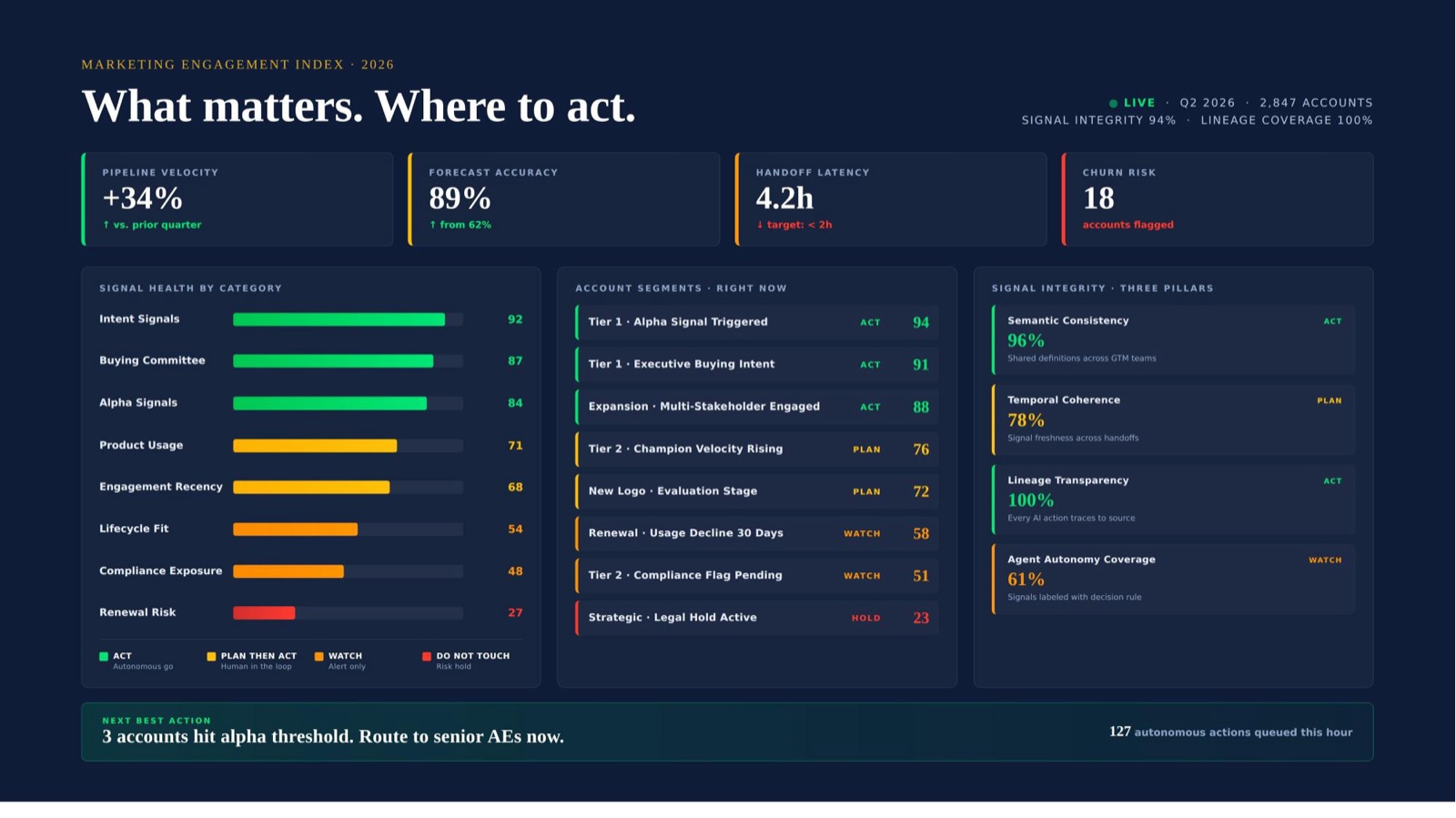Click the Lifecycle Fit label
1456x818 pixels.
134,529
